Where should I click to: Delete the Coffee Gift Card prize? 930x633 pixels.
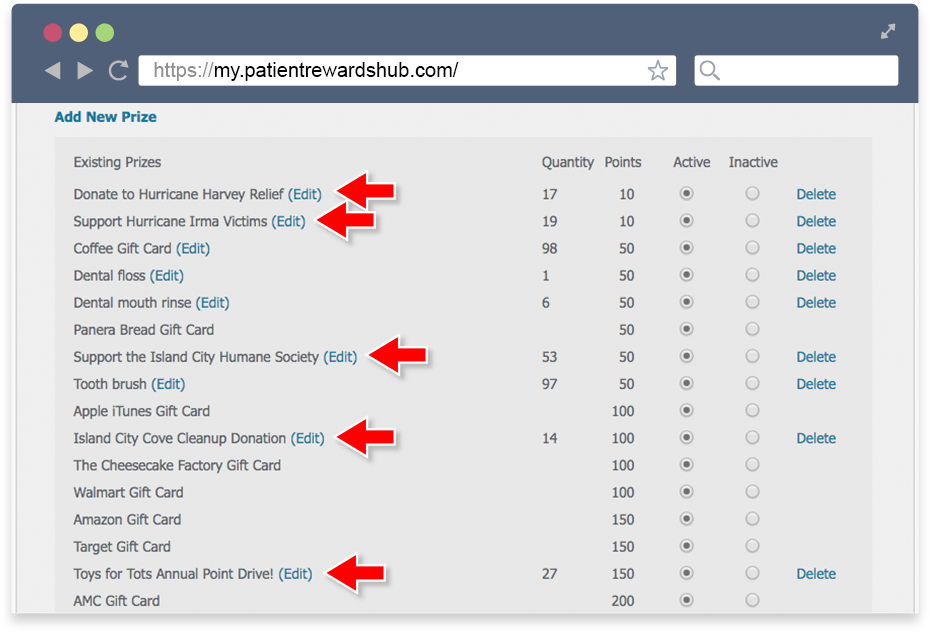(x=816, y=249)
